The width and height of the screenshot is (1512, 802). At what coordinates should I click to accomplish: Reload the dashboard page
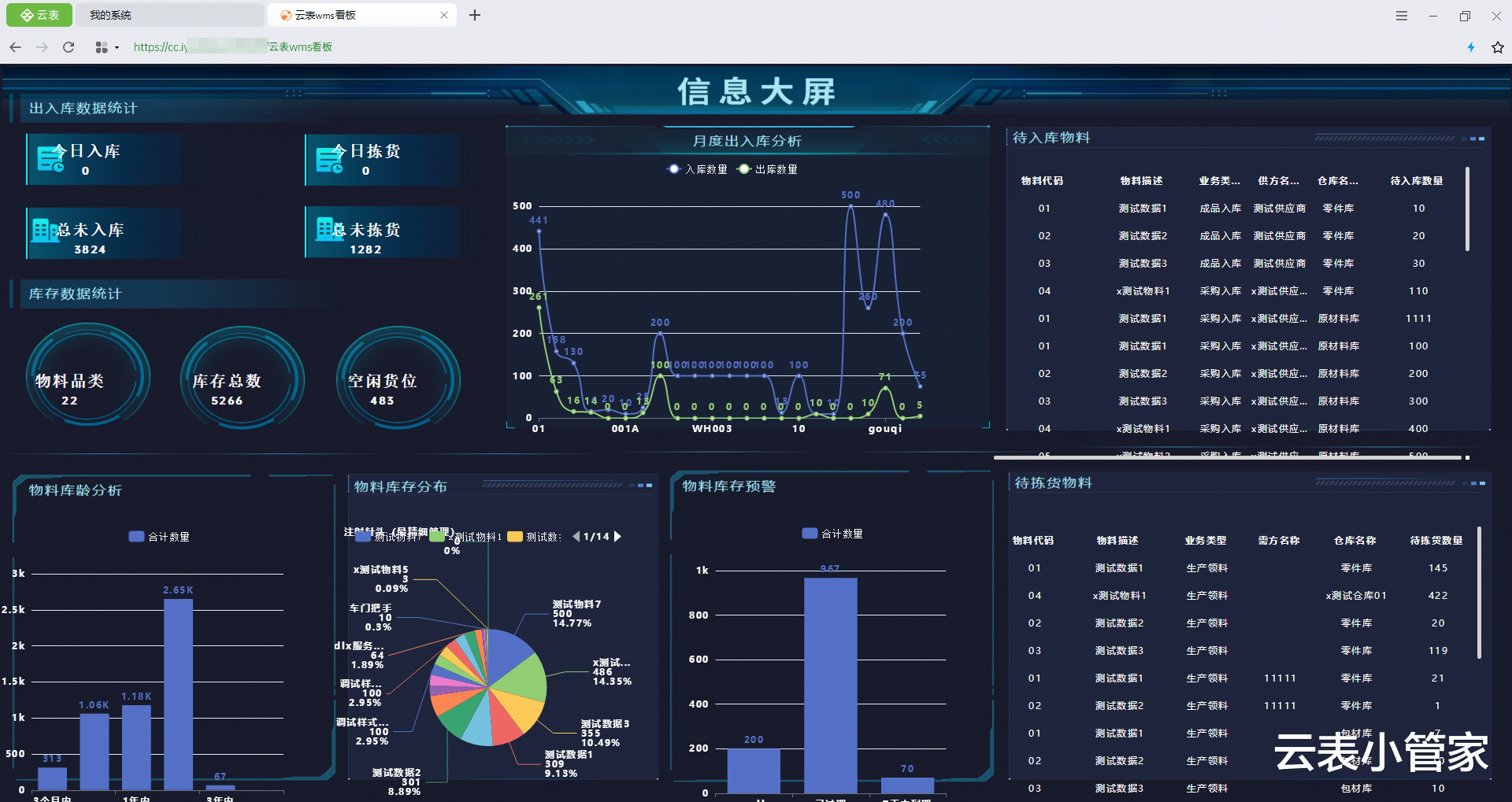click(69, 47)
